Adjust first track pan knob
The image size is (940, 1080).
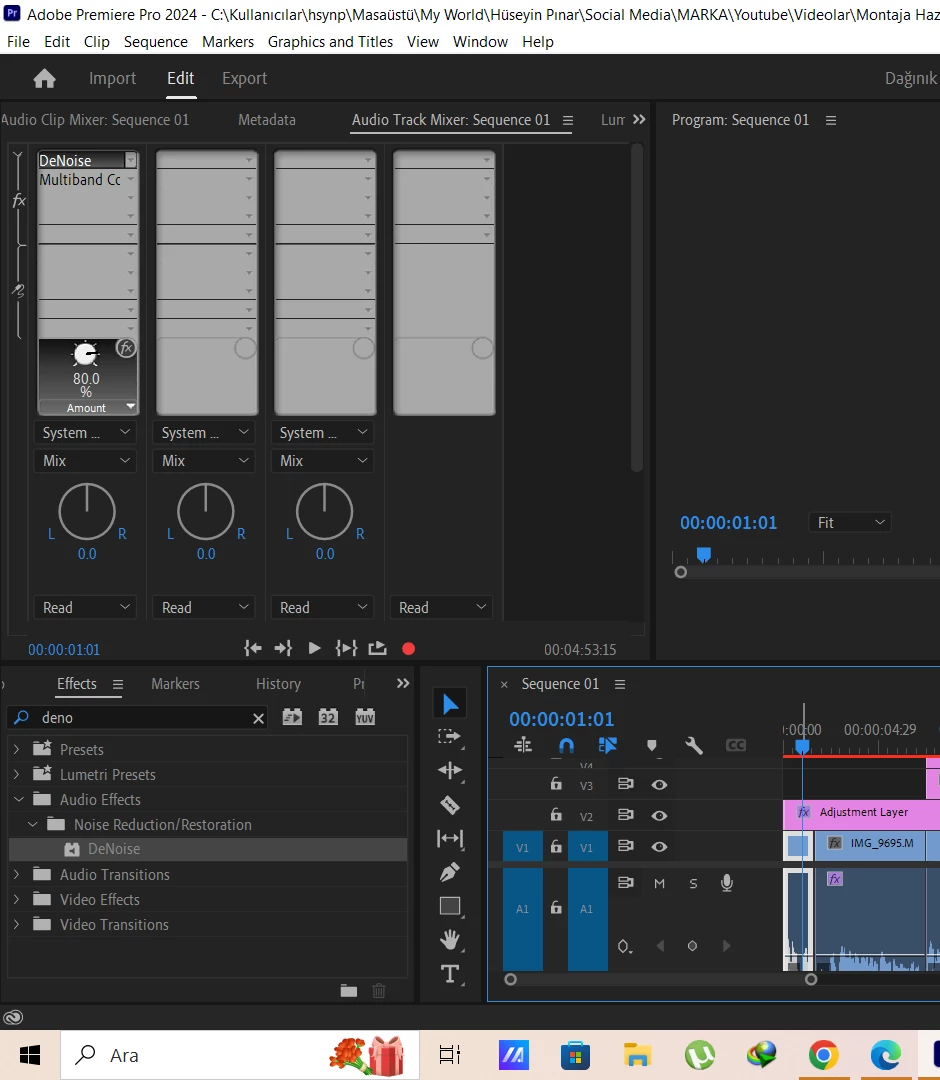point(87,511)
